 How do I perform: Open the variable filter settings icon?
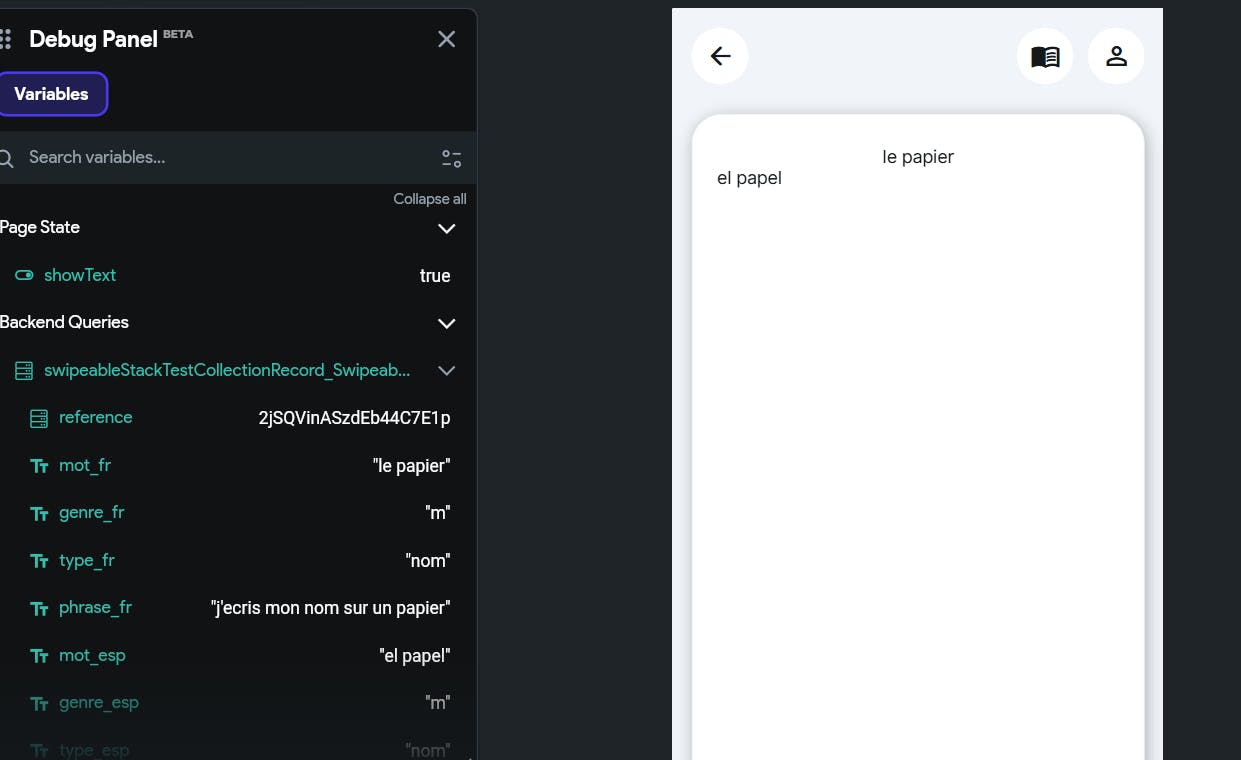point(451,158)
